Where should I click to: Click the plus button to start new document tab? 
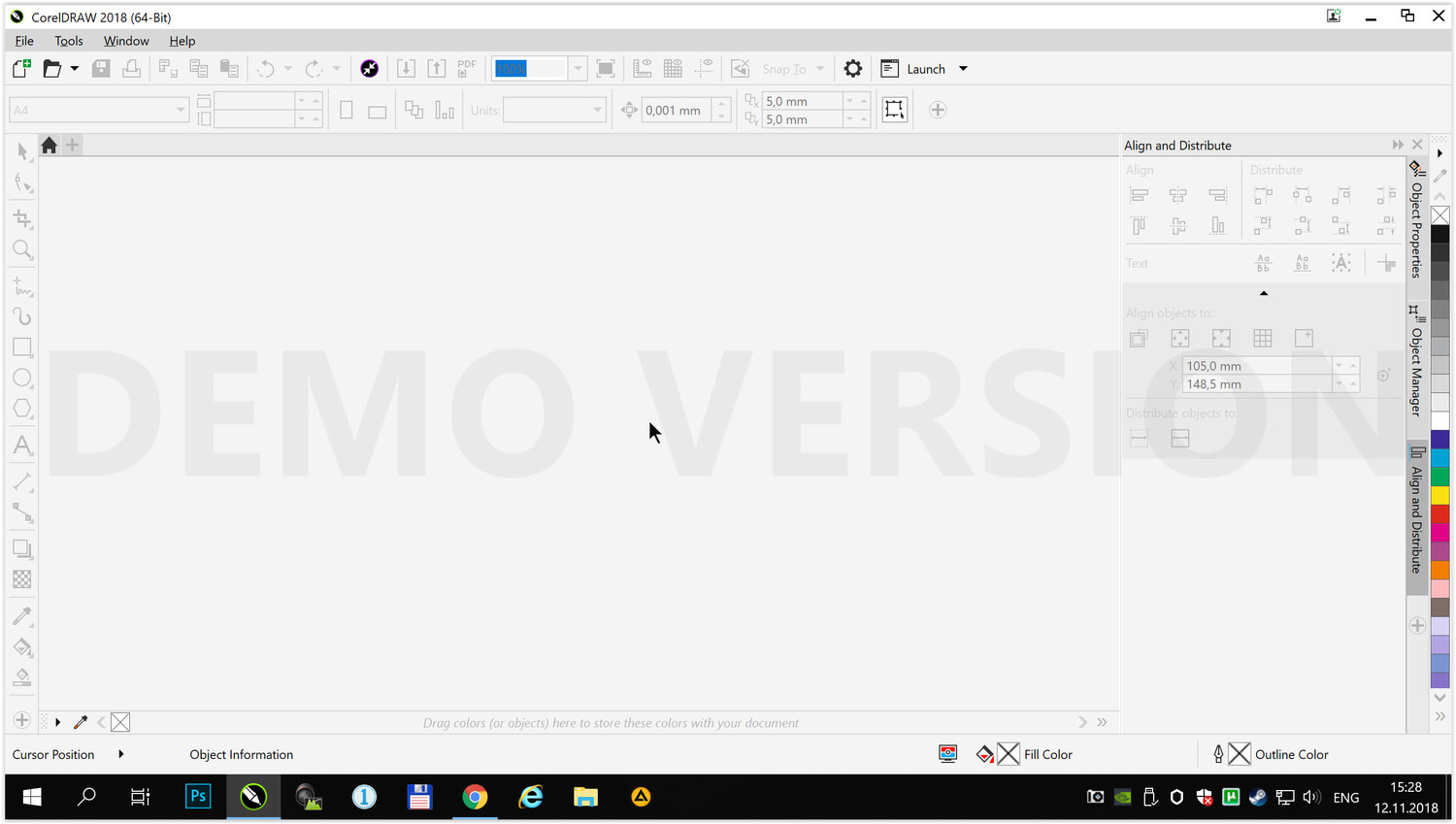coord(72,146)
